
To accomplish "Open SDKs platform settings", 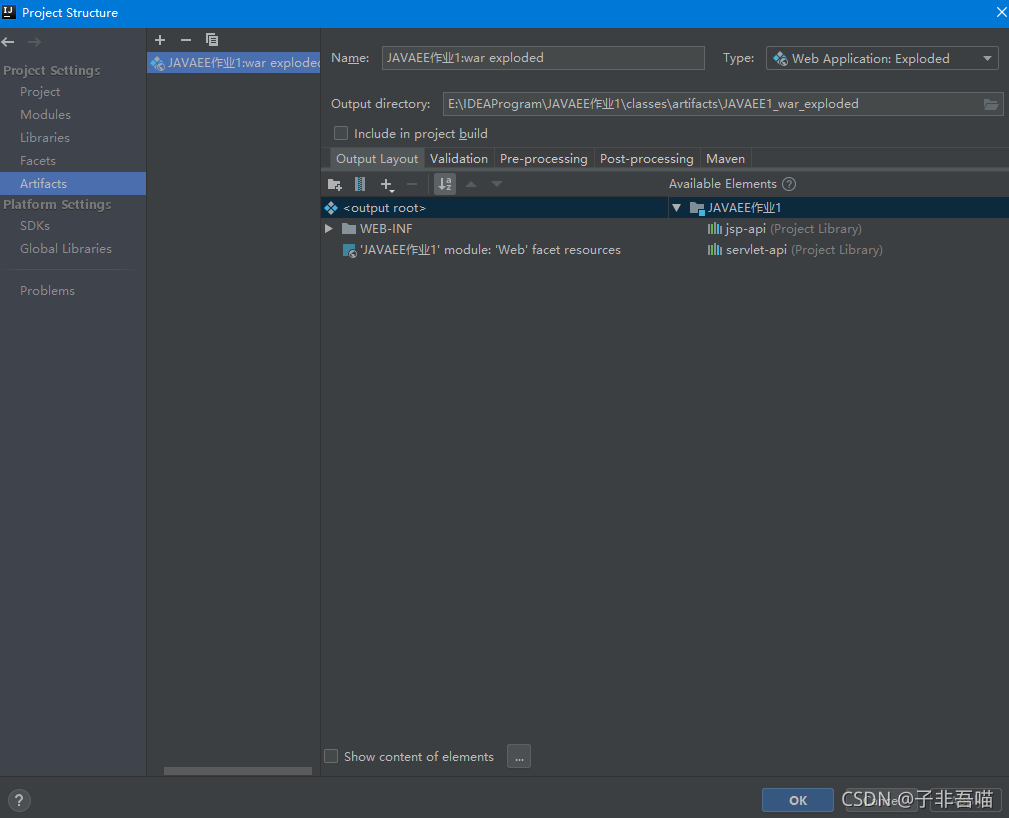I will [35, 226].
